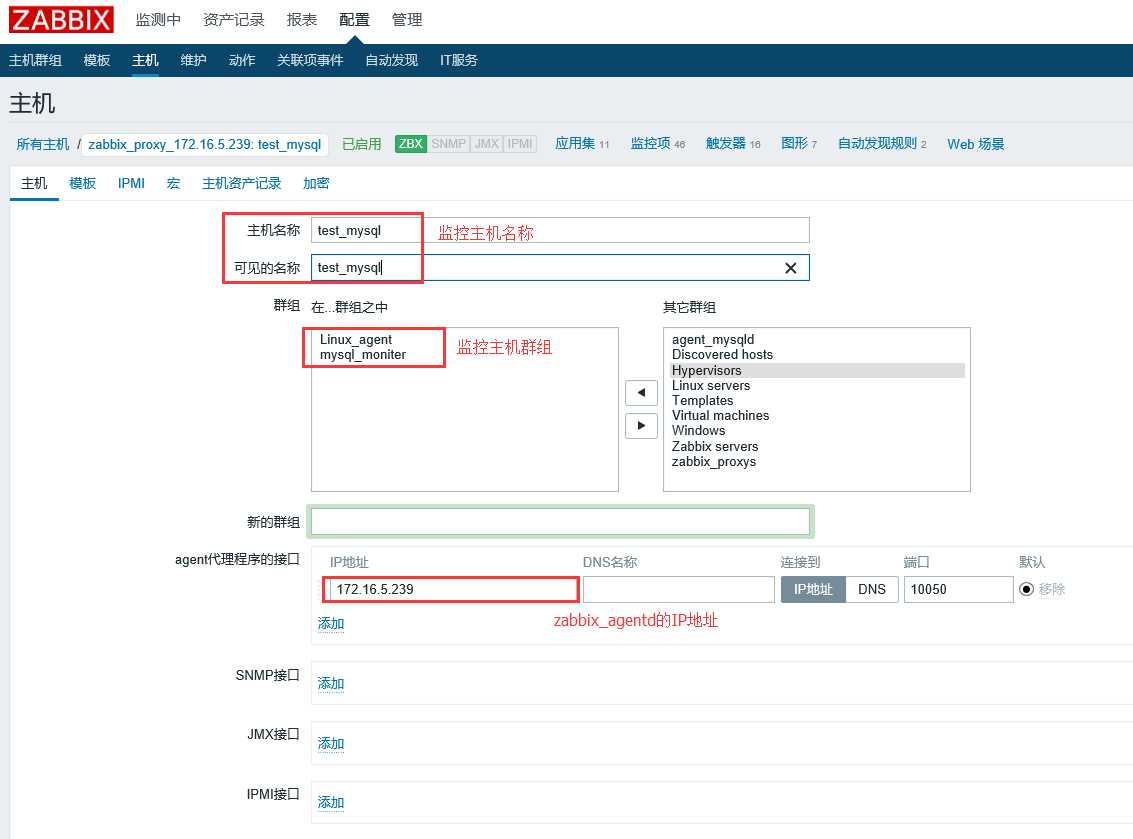Click 添加 for JMX接口
This screenshot has width=1133, height=839.
click(331, 743)
